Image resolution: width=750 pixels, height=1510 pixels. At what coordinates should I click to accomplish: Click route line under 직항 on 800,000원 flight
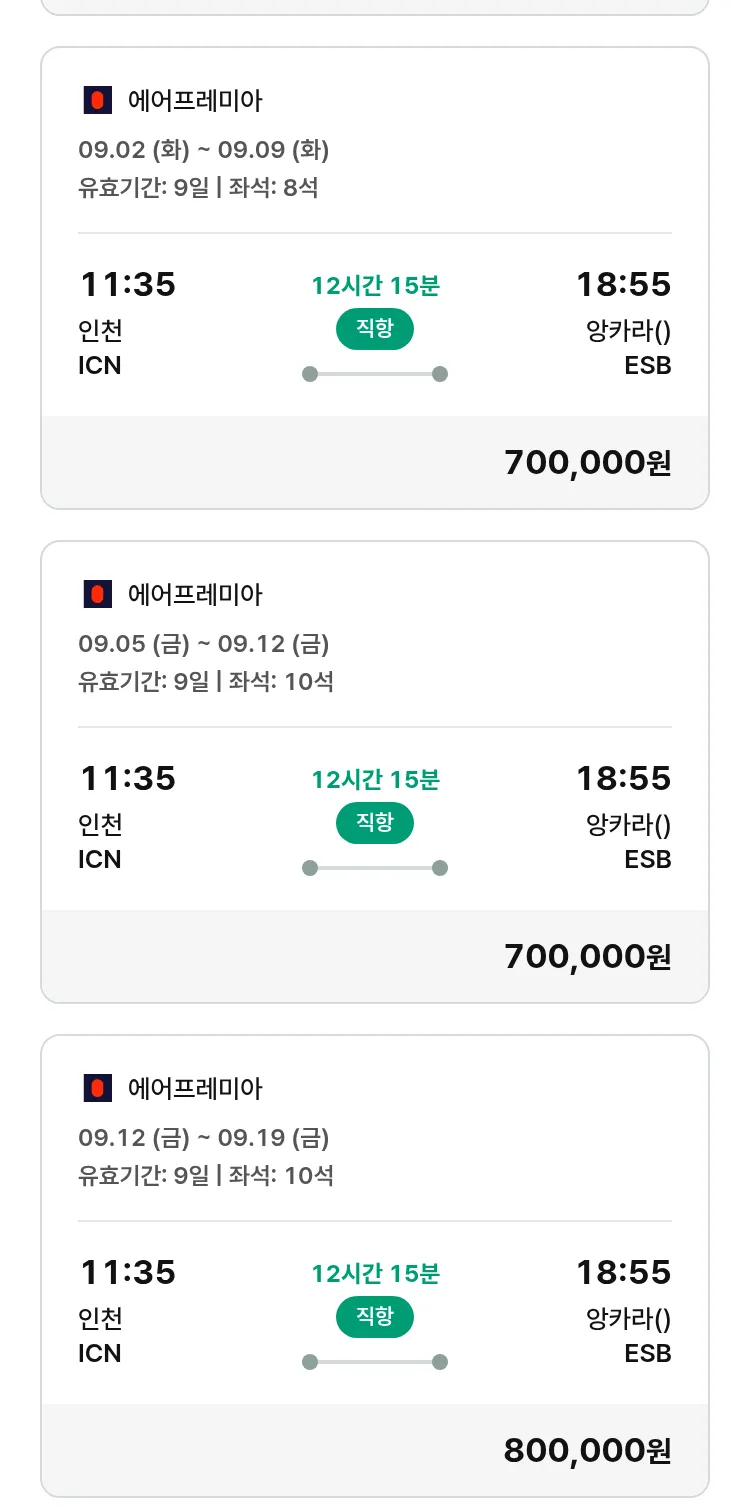click(x=375, y=1362)
